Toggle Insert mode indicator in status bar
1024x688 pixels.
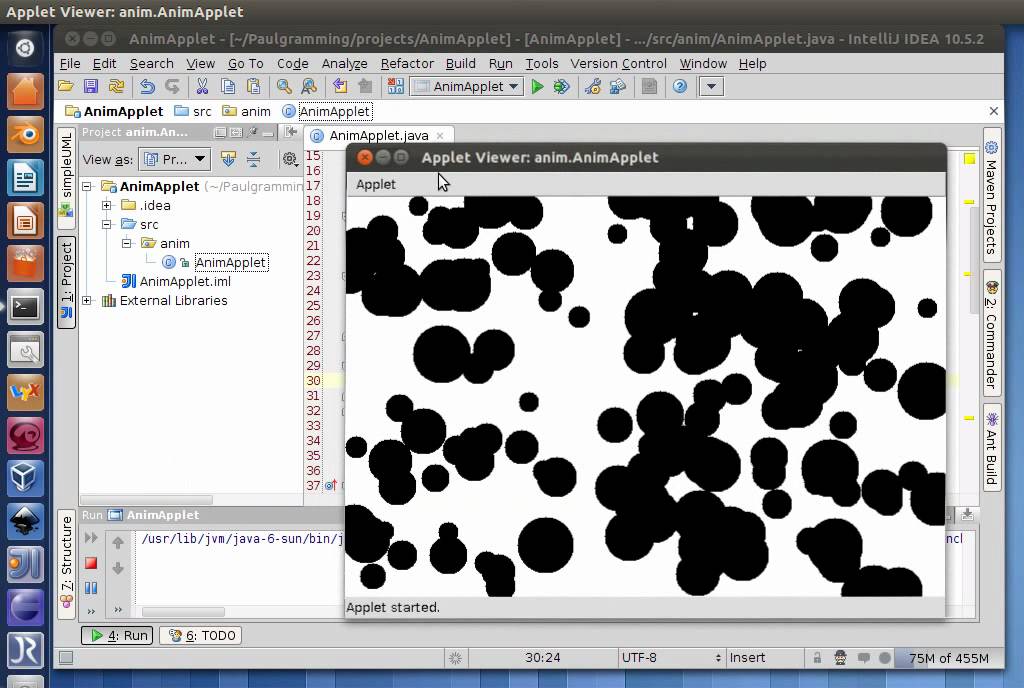[x=748, y=657]
